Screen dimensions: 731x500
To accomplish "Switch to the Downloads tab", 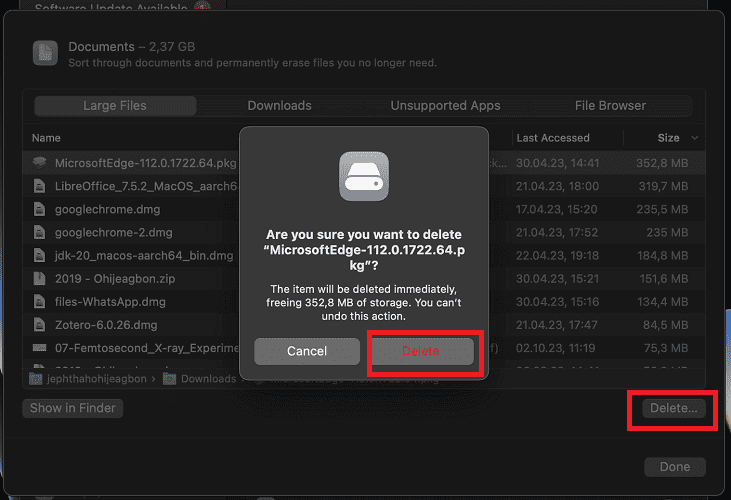I will [279, 106].
